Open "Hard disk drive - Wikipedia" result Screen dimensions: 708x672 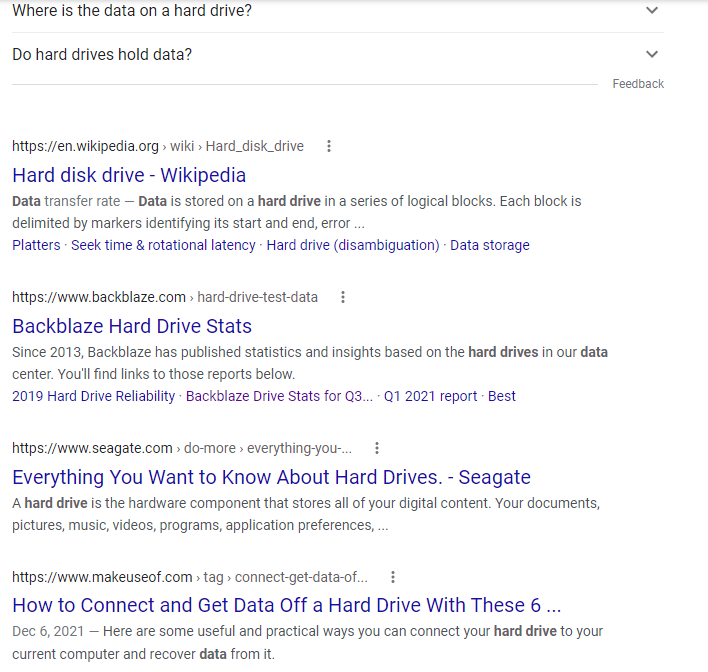point(129,175)
